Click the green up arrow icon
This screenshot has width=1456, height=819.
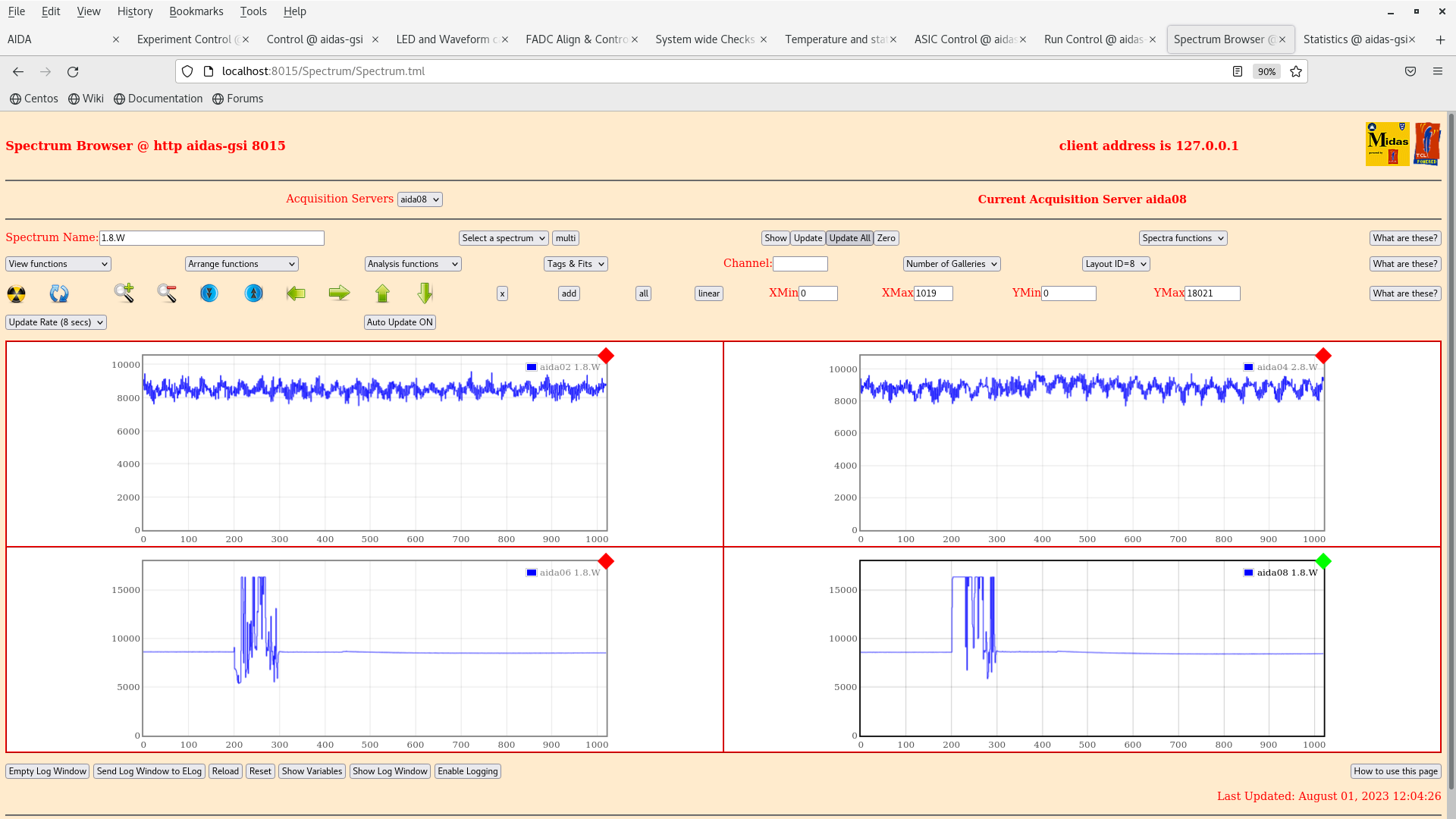(382, 293)
